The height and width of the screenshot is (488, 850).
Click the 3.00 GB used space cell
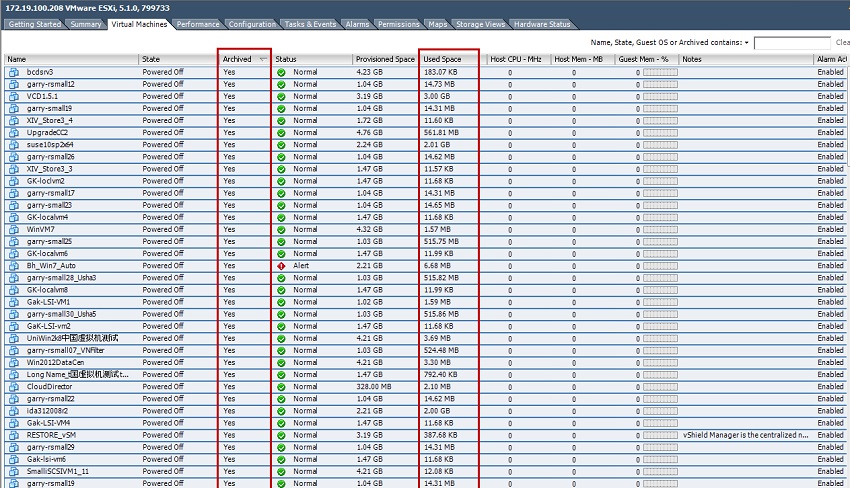(x=437, y=96)
